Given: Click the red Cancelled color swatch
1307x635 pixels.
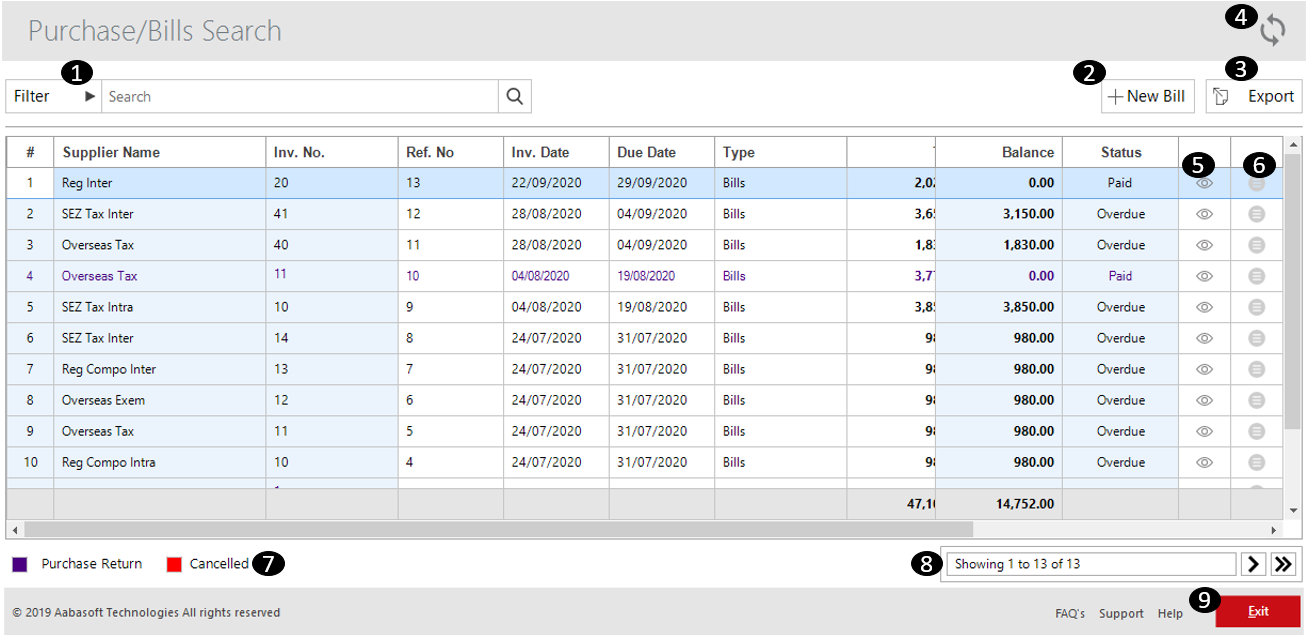Looking at the screenshot, I should pos(176,563).
